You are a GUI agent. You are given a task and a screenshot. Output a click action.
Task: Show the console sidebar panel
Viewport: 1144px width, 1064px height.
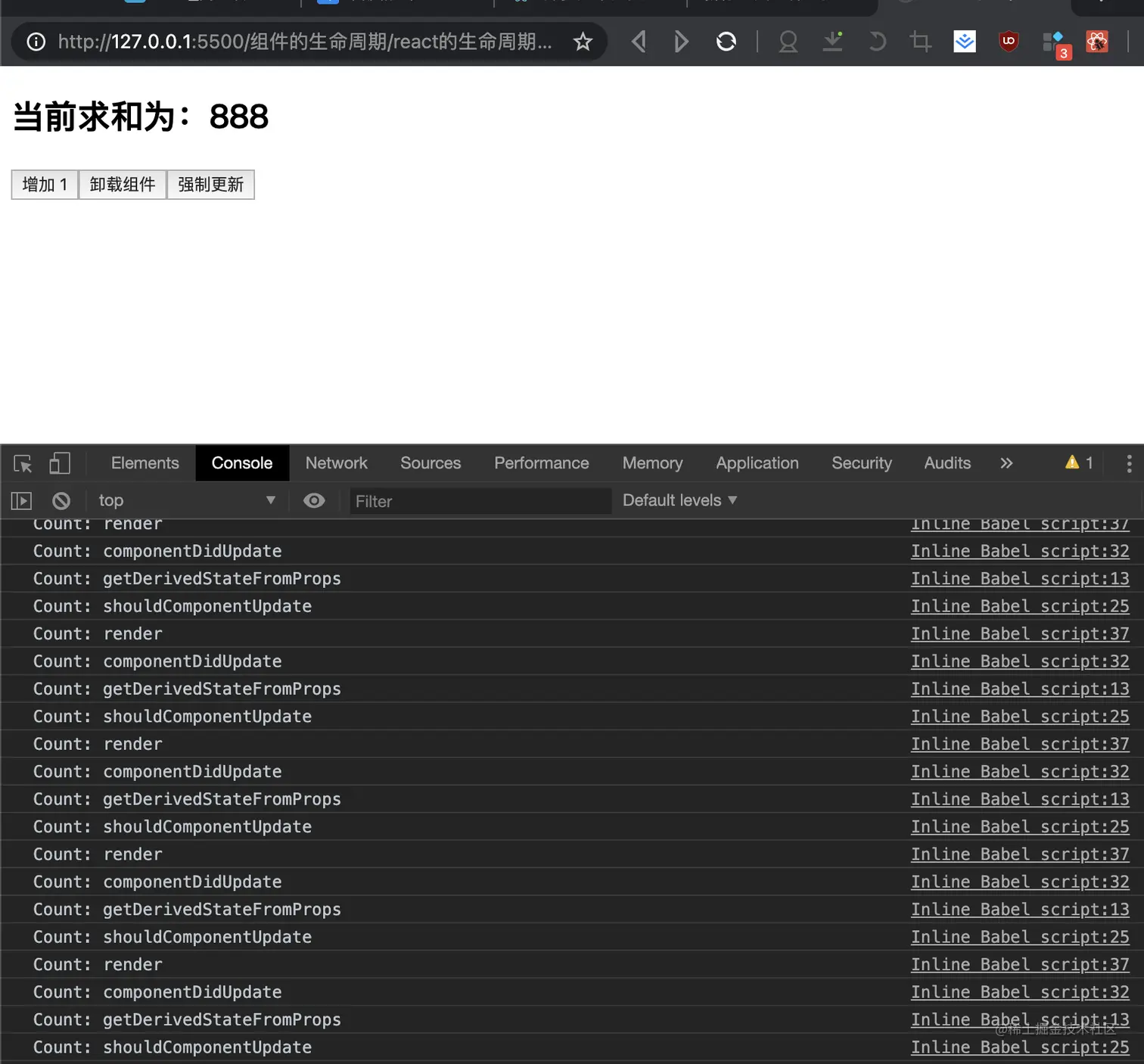click(21, 500)
